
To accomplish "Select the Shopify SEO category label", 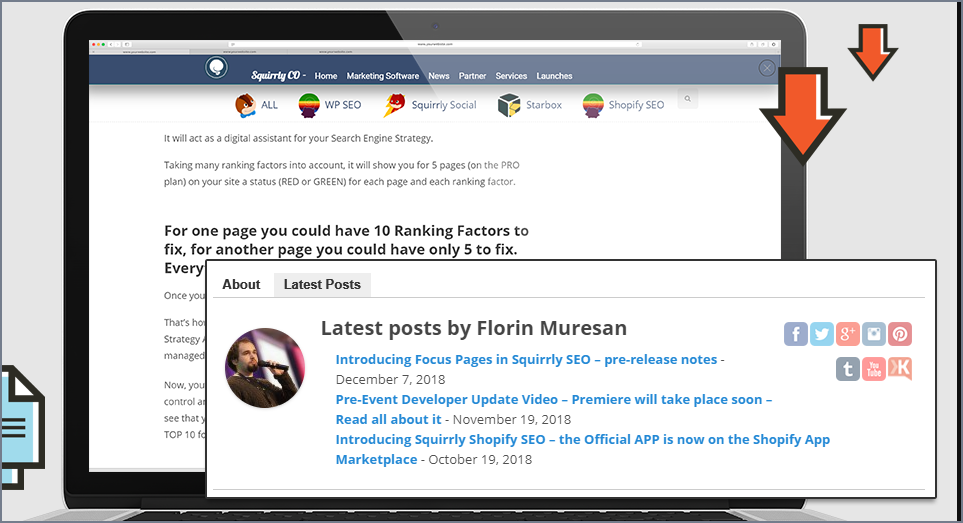I will [x=636, y=105].
